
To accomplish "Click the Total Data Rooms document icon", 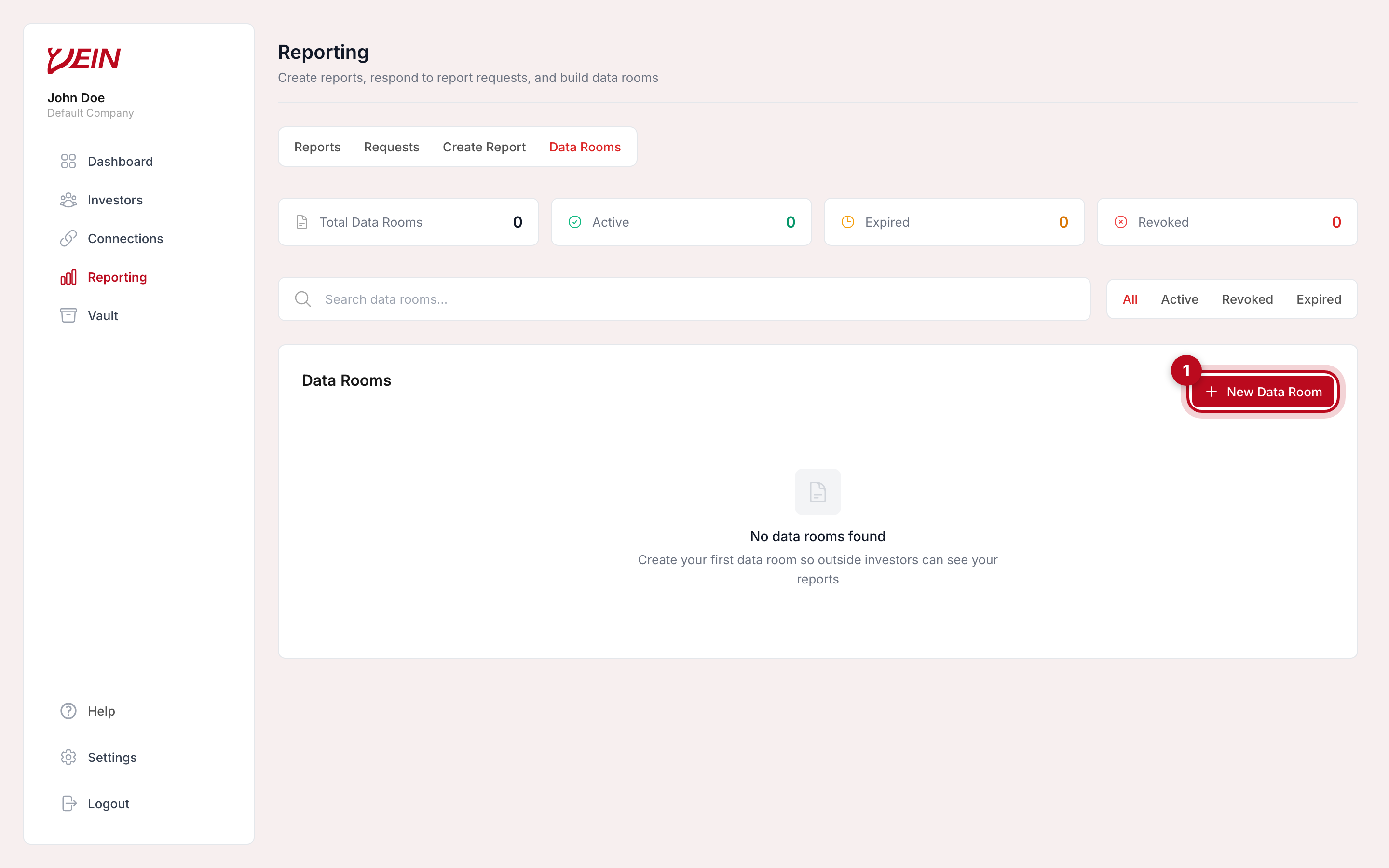I will 302,222.
